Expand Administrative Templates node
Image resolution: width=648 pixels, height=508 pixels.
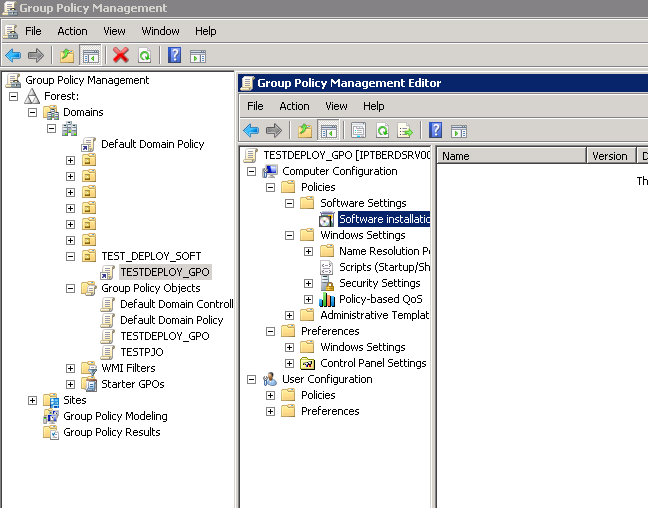tap(290, 315)
